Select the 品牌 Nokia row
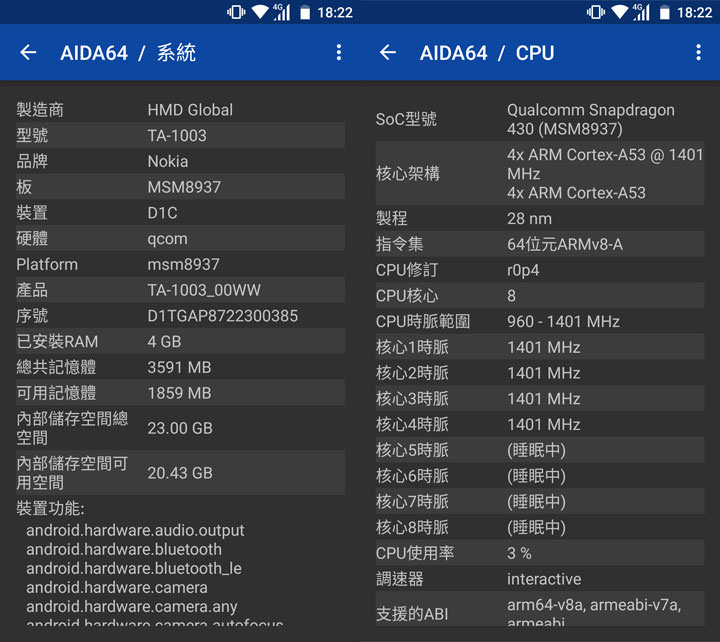Viewport: 720px width, 642px height. (x=180, y=161)
